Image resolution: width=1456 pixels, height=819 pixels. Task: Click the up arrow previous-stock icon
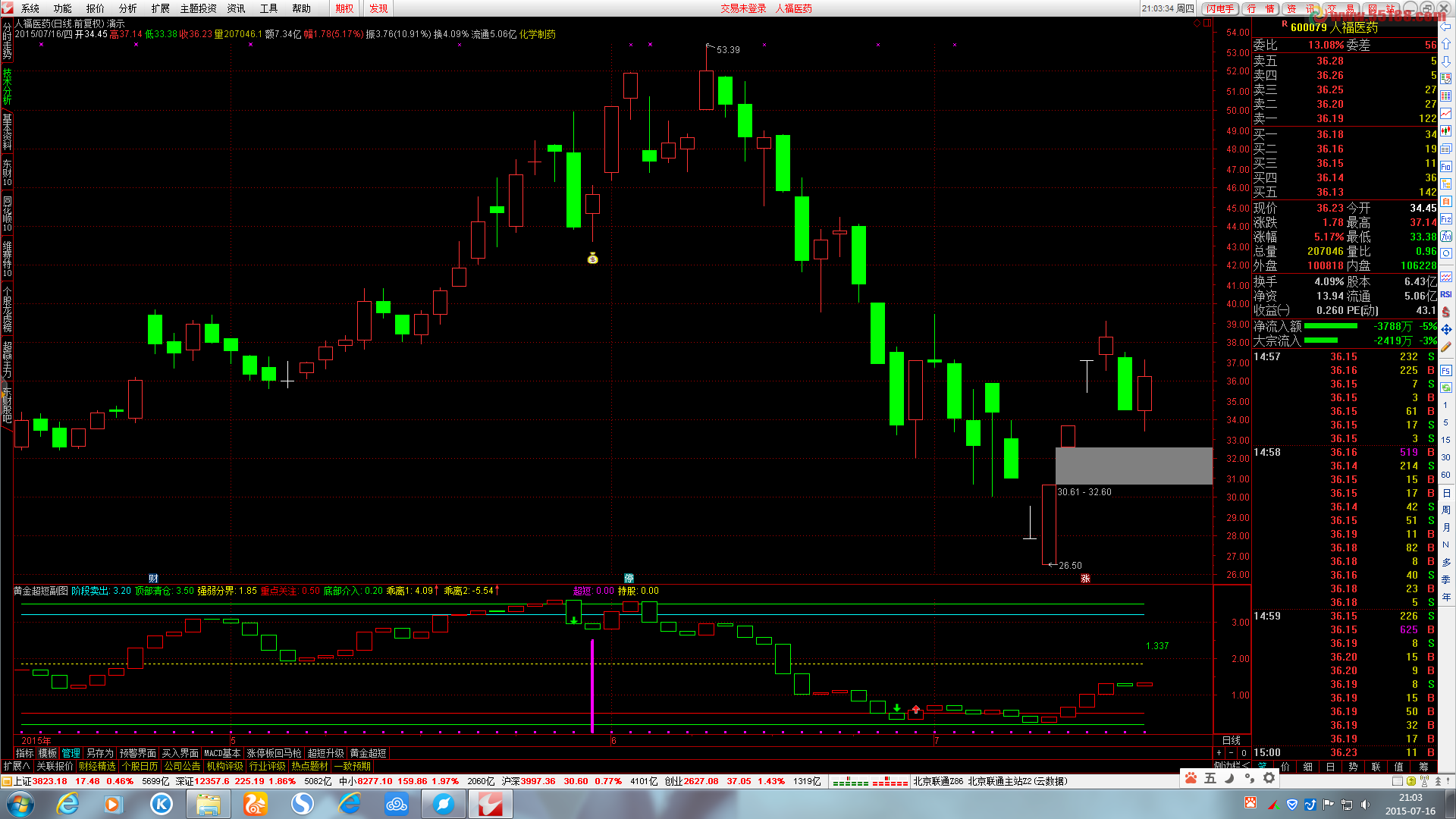(x=1446, y=43)
